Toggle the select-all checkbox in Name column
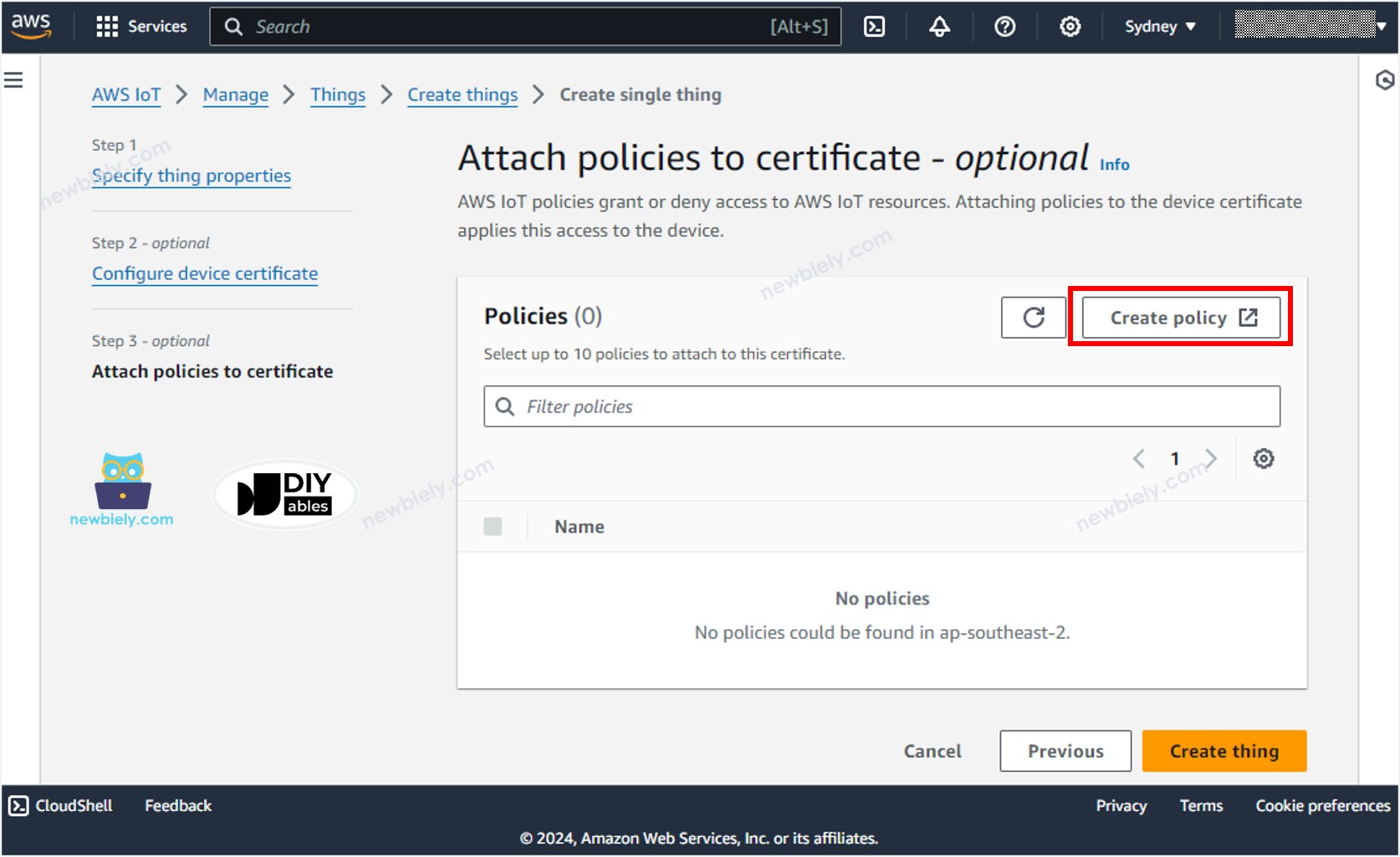This screenshot has height=857, width=1400. (x=493, y=526)
